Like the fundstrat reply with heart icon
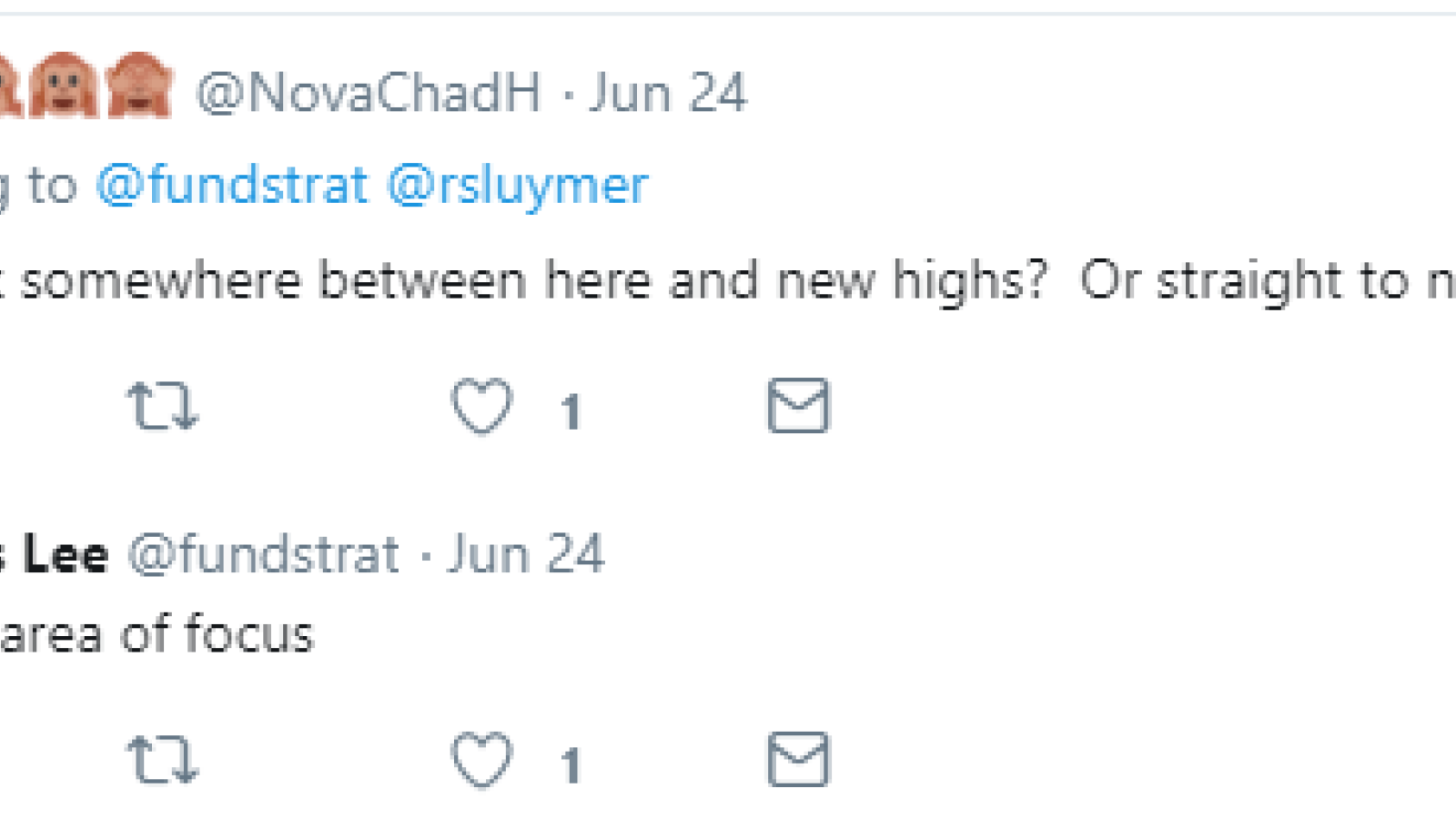Screen dimensions: 1456x819 click(482, 760)
